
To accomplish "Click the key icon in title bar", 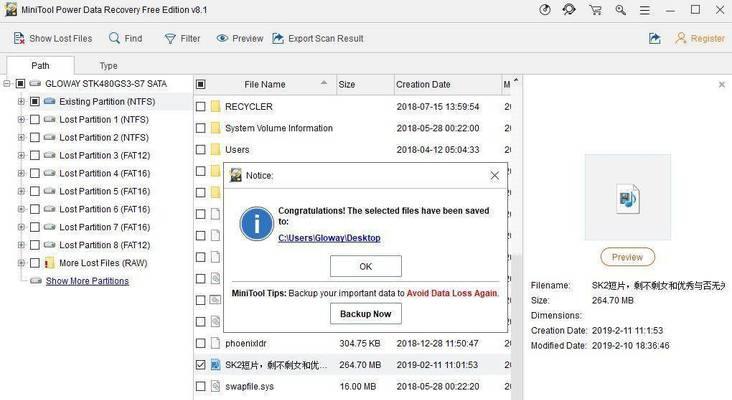I will (x=620, y=10).
